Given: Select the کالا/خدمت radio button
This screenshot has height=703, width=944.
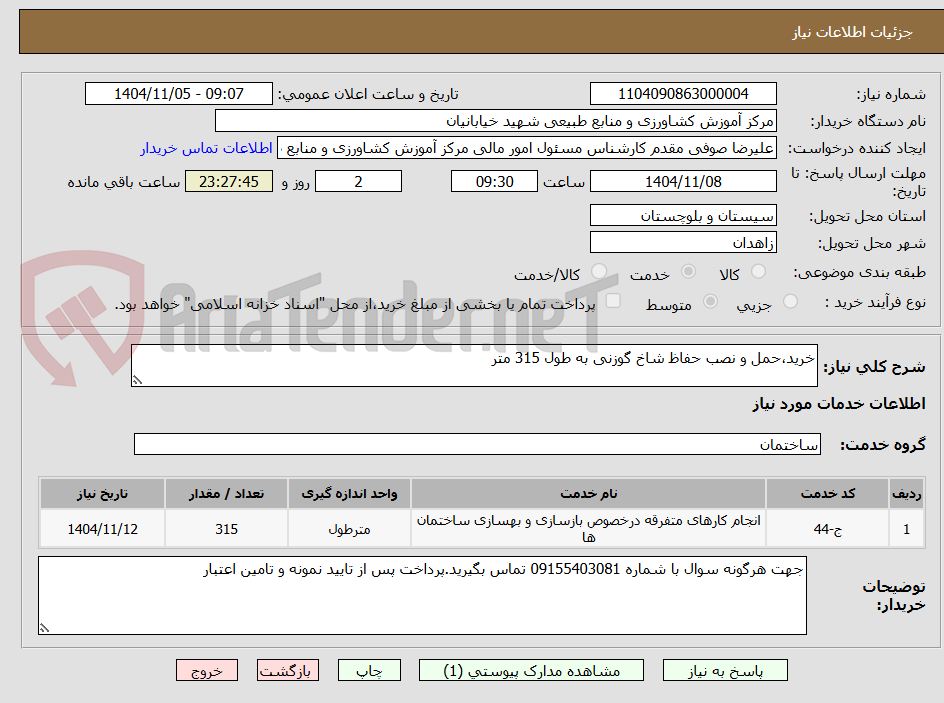Looking at the screenshot, I should 598,271.
